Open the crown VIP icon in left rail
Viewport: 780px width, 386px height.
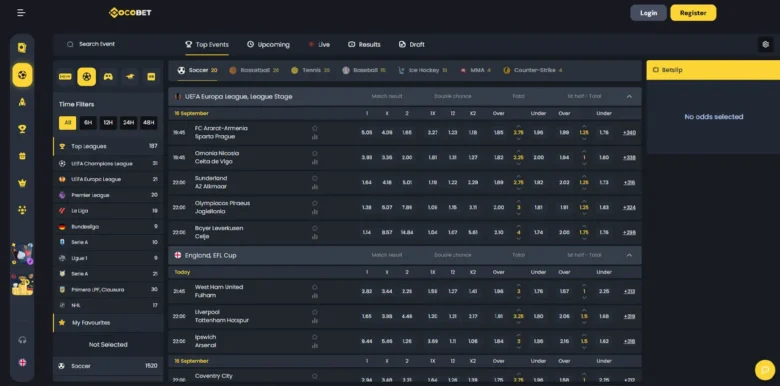point(22,183)
